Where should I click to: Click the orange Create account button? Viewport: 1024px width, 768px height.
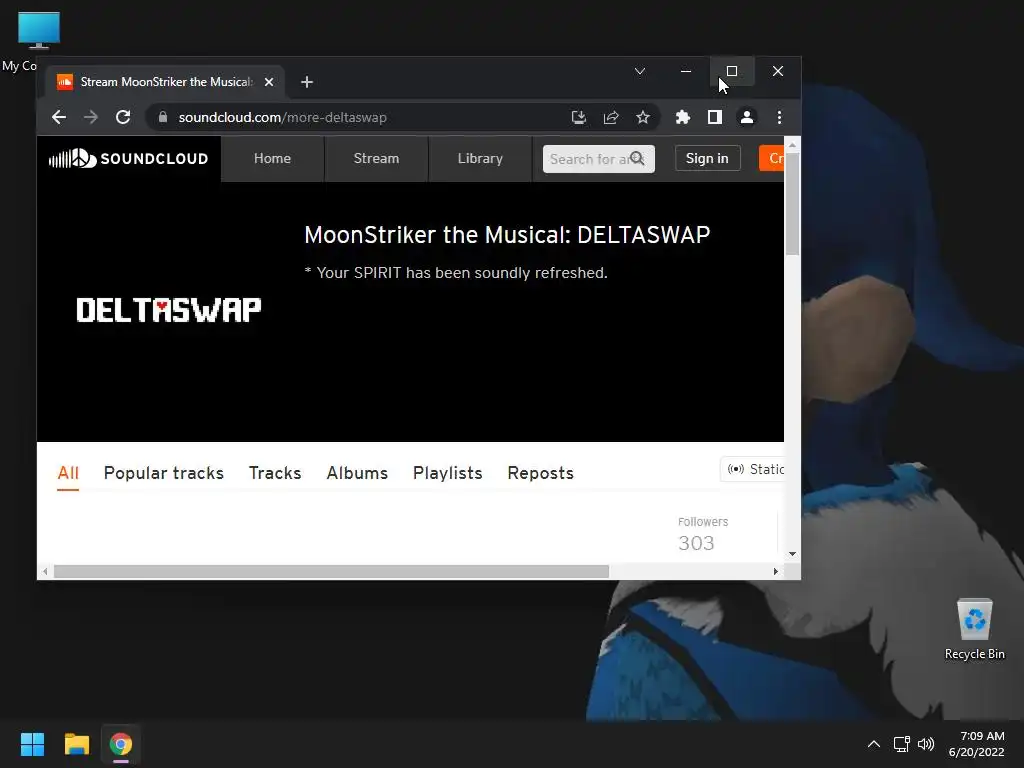[772, 159]
